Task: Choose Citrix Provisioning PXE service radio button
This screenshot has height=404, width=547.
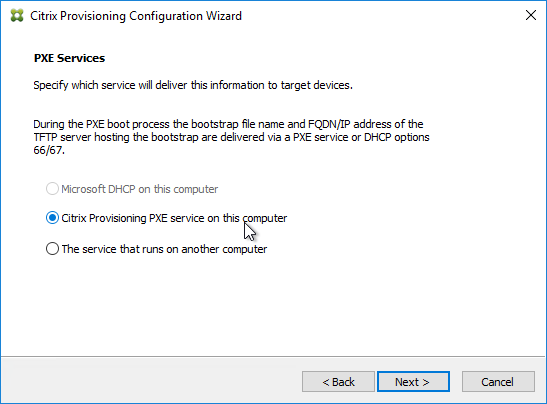Action: point(52,218)
